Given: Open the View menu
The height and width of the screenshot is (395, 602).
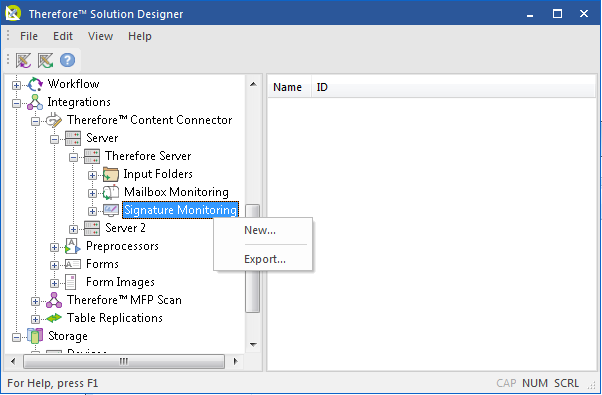Looking at the screenshot, I should point(100,36).
